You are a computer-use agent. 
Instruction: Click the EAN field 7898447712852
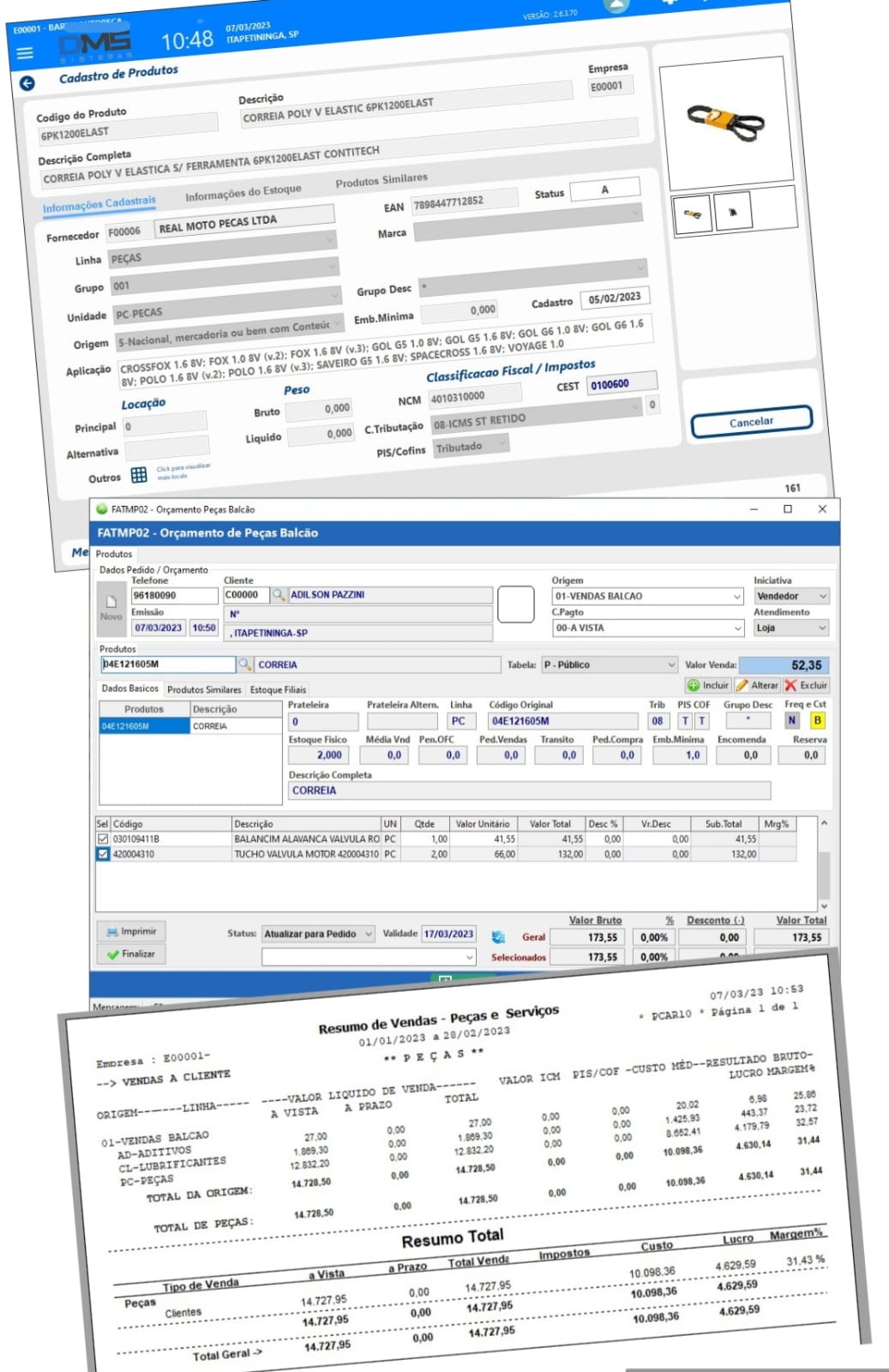(465, 202)
